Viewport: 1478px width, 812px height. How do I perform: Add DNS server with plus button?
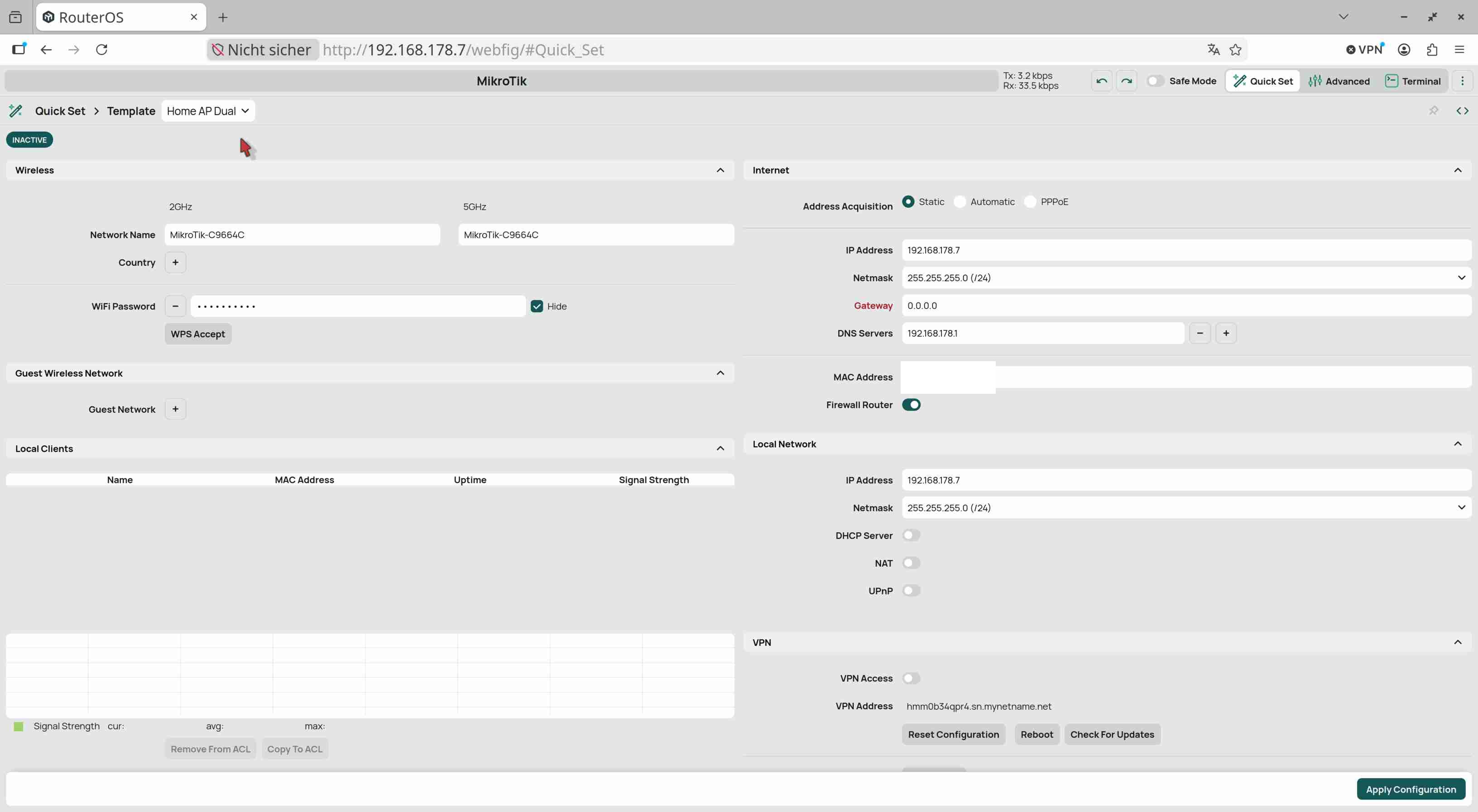pos(1226,333)
